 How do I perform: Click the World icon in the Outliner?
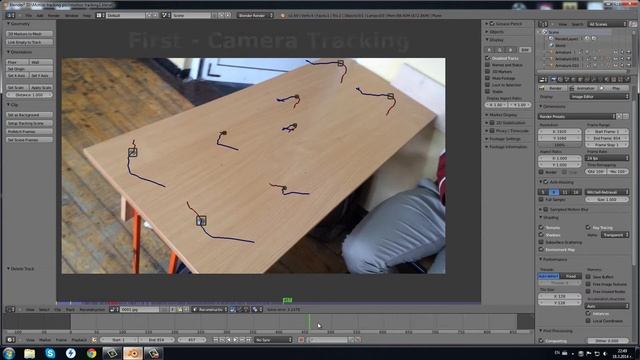(552, 45)
